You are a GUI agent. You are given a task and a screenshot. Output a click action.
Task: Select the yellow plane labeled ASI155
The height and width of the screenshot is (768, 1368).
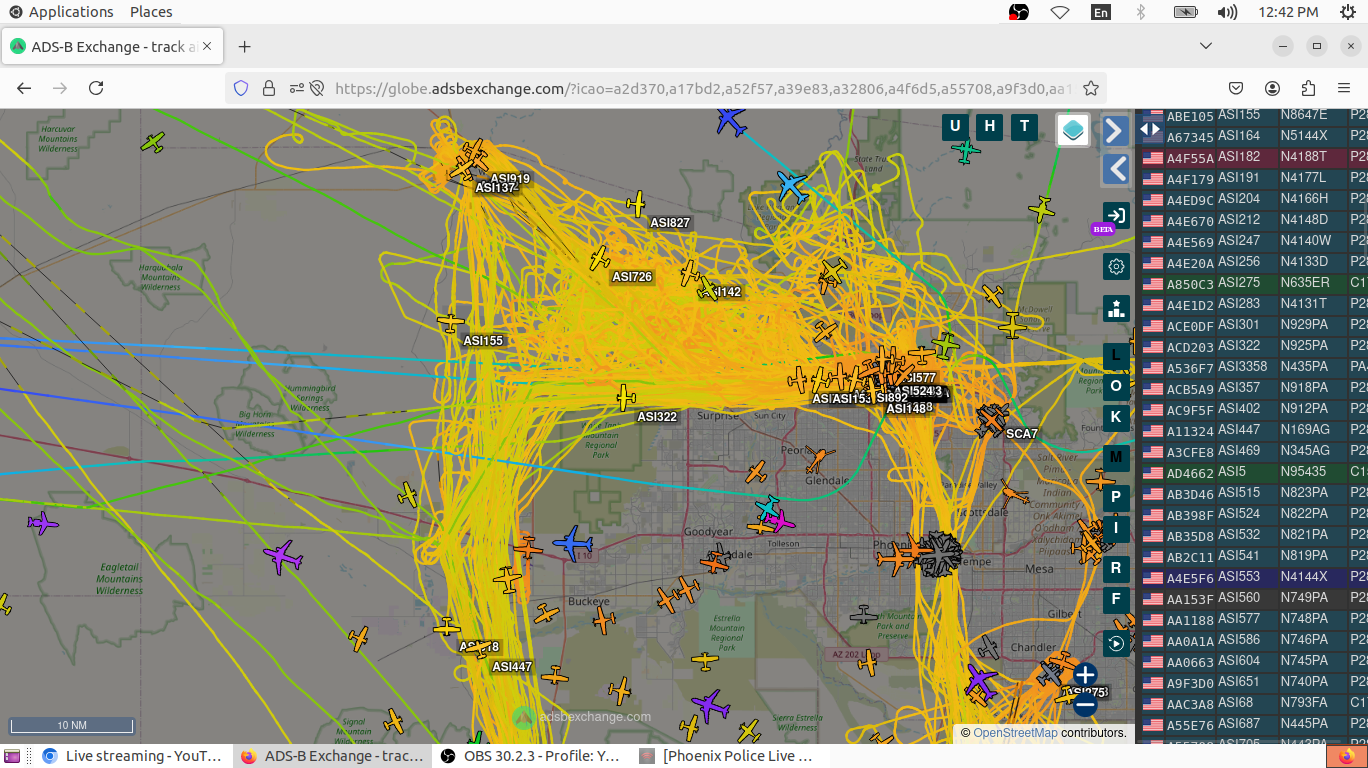point(451,323)
